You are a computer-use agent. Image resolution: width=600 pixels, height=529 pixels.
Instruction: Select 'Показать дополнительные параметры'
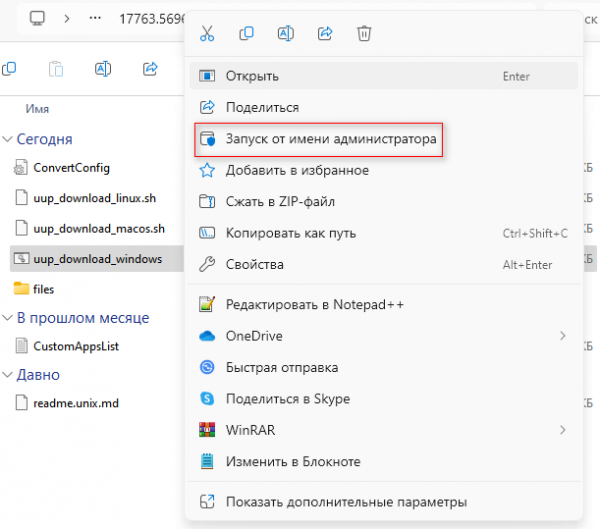coord(384,502)
